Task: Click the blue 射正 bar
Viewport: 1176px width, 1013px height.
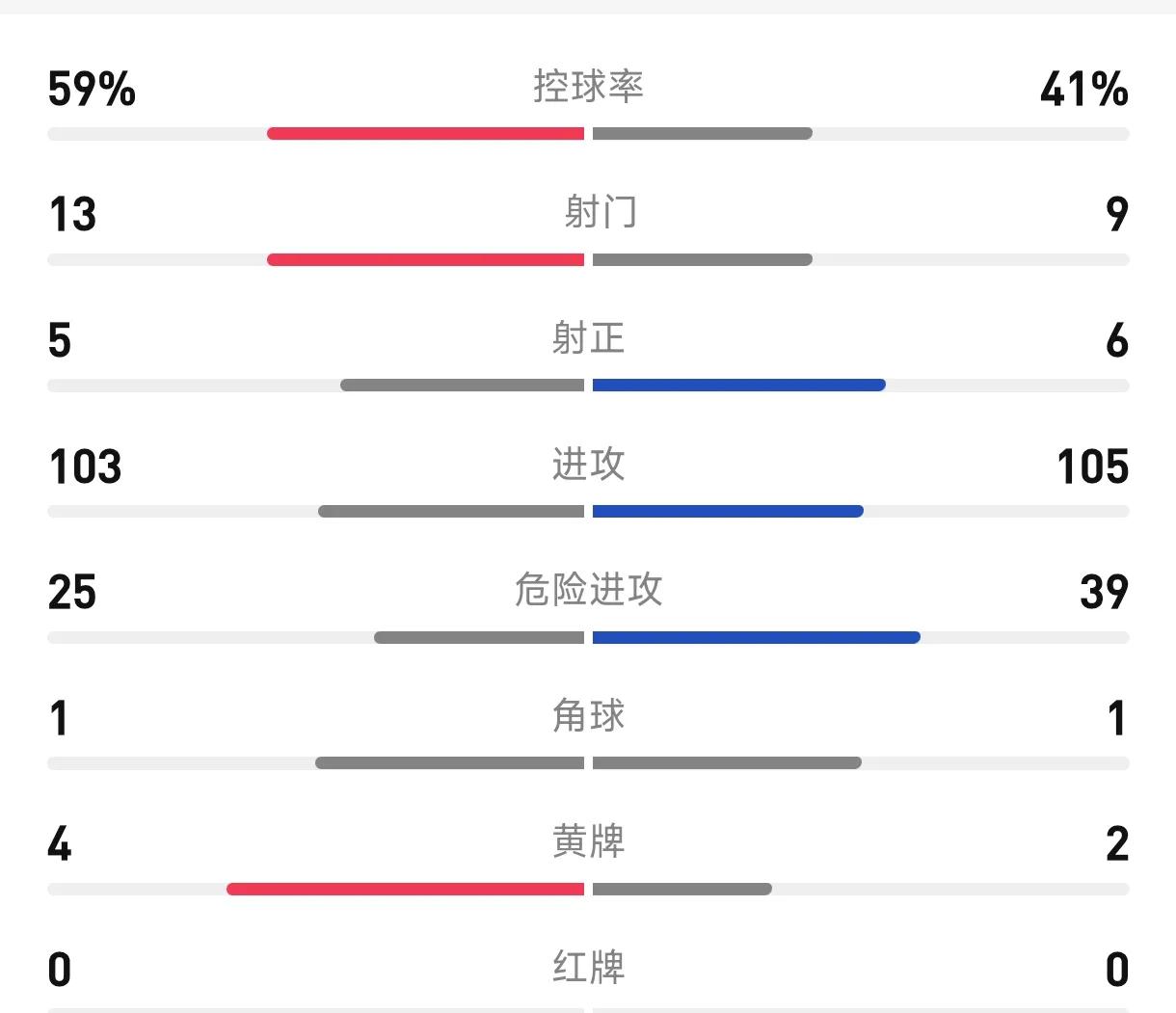Action: pos(739,385)
